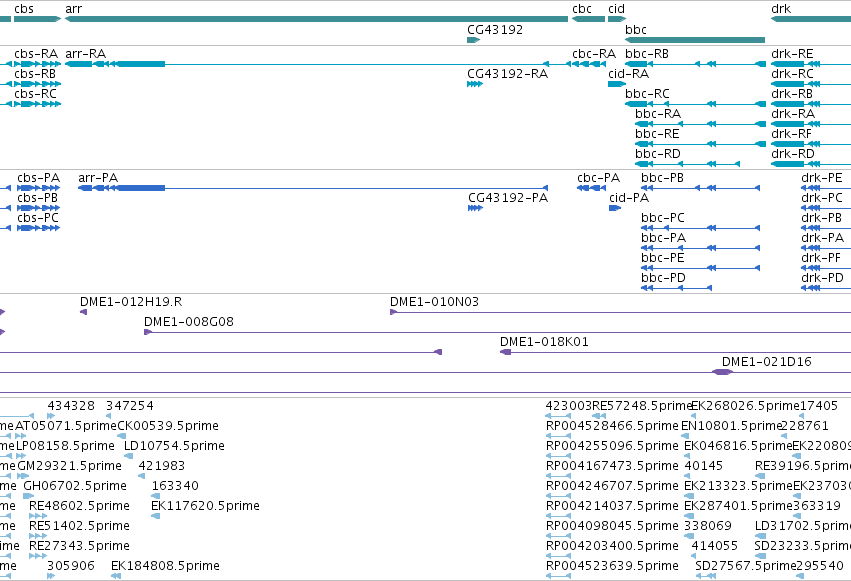Screen dimensions: 851x581
Task: Click the DME1-012H19.R clone arrow
Action: 84,312
